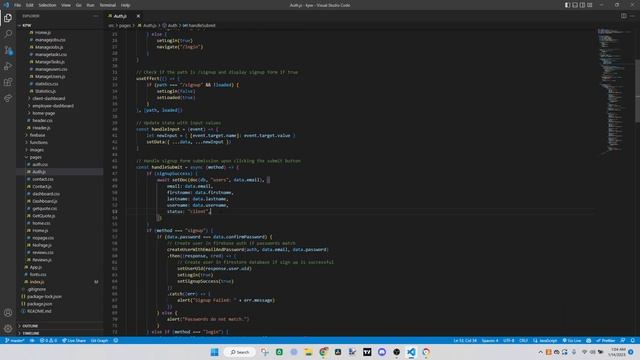Expand the images folder
Image resolution: width=640 pixels, height=360 pixels.
[x=36, y=150]
